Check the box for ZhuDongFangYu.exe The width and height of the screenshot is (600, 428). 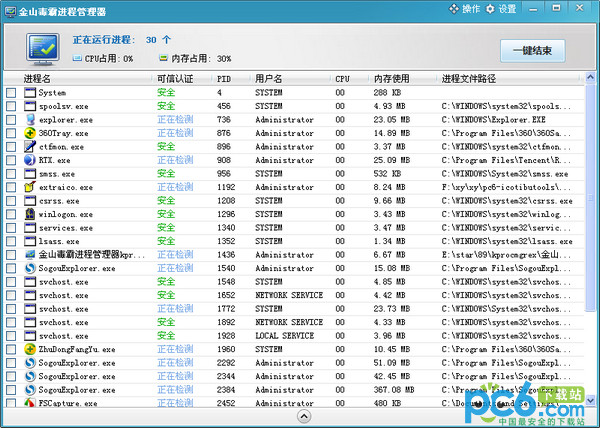11,350
